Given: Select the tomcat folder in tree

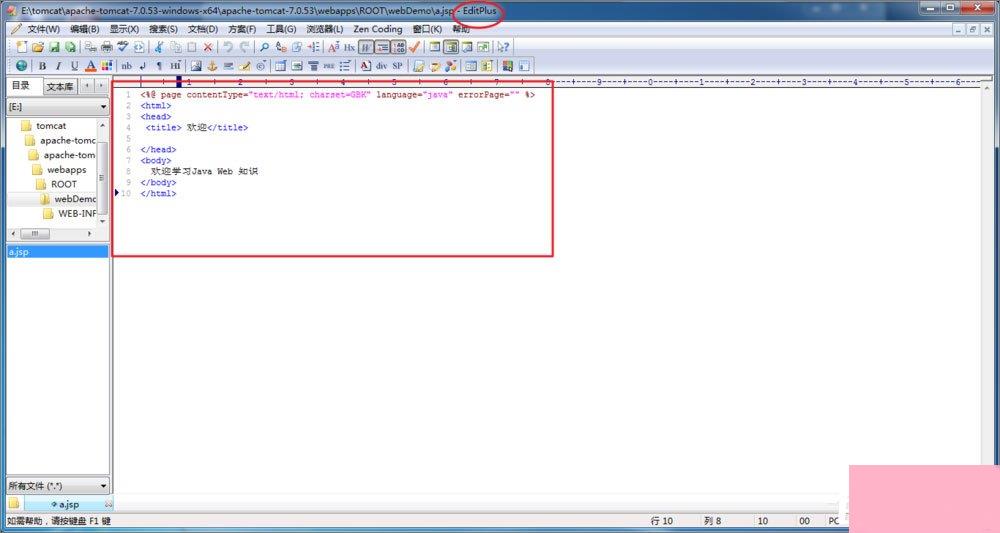Looking at the screenshot, I should point(50,126).
